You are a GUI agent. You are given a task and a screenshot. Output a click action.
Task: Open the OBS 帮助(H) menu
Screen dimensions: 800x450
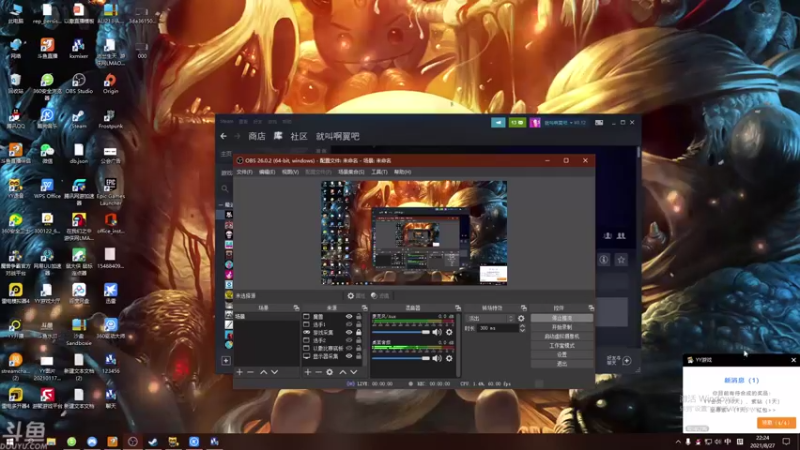[403, 172]
